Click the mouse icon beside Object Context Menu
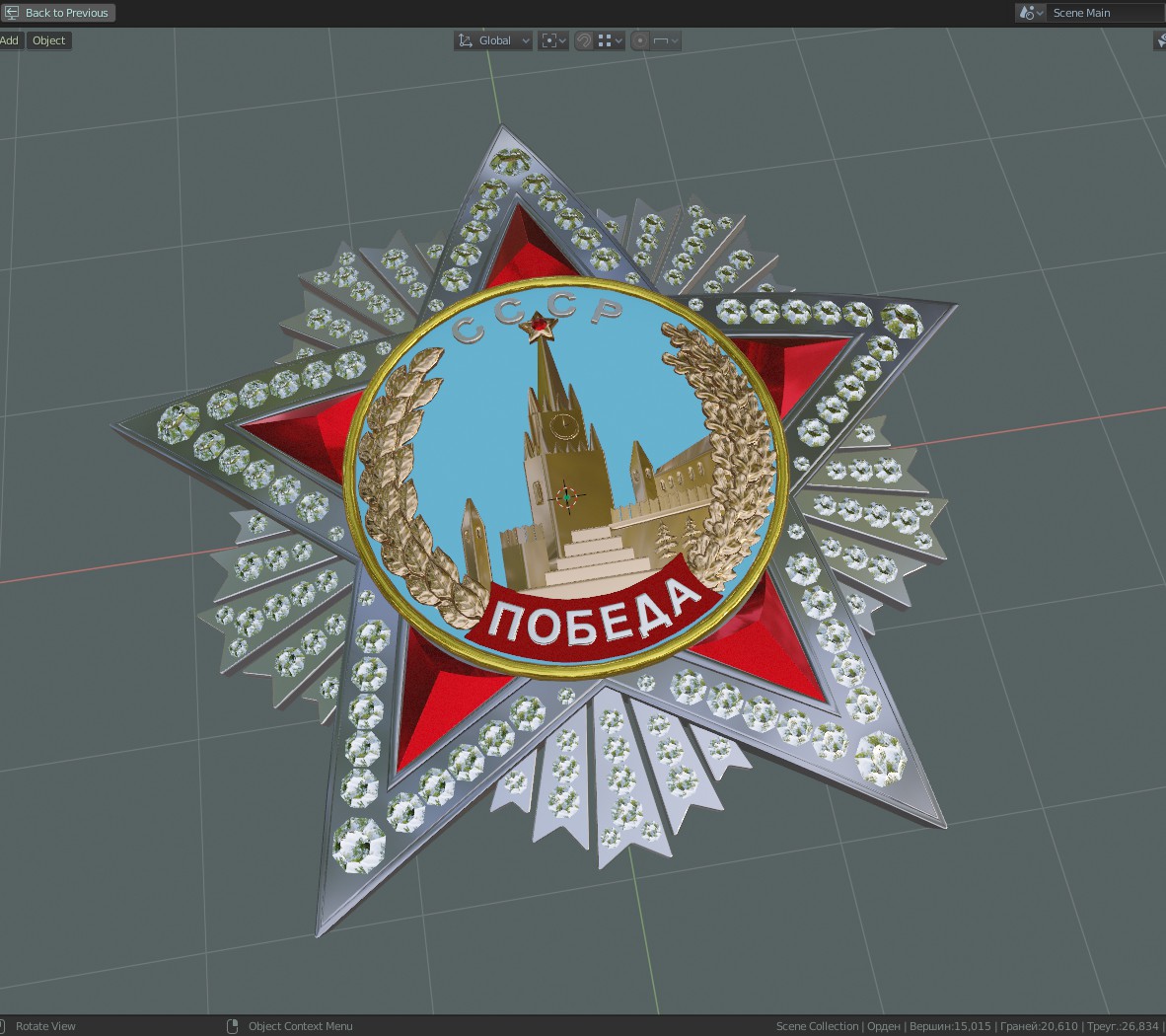 click(232, 1025)
